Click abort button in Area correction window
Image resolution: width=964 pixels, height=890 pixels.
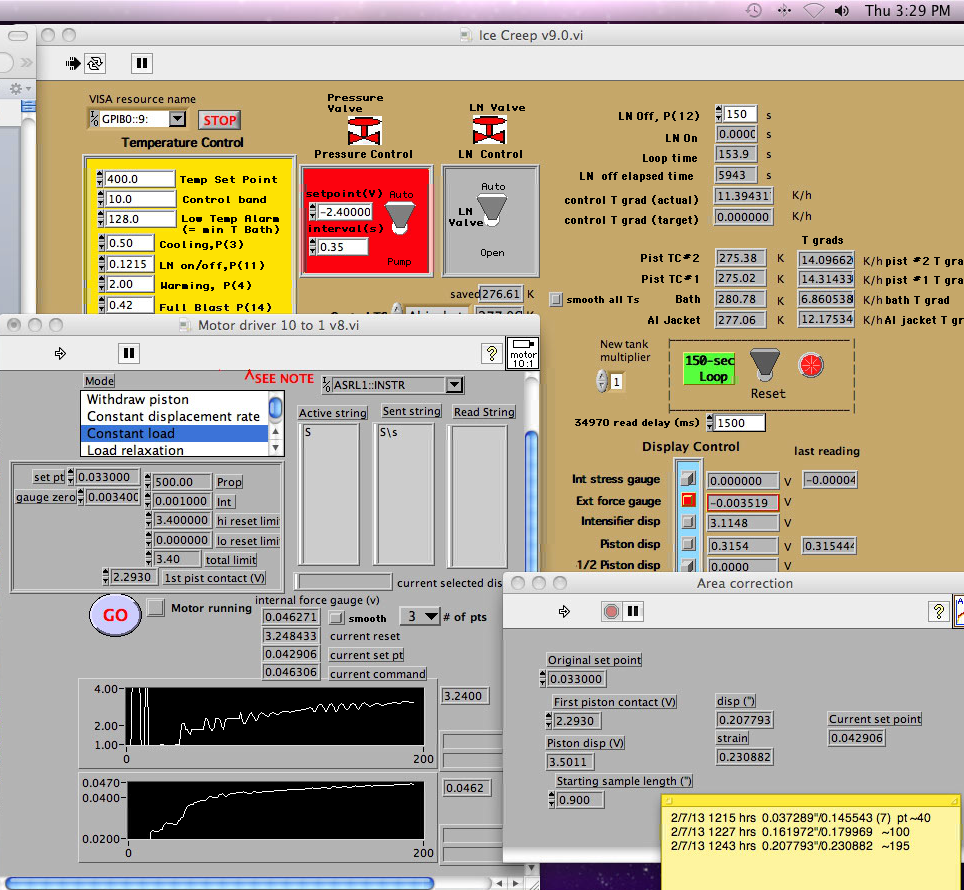coord(612,610)
